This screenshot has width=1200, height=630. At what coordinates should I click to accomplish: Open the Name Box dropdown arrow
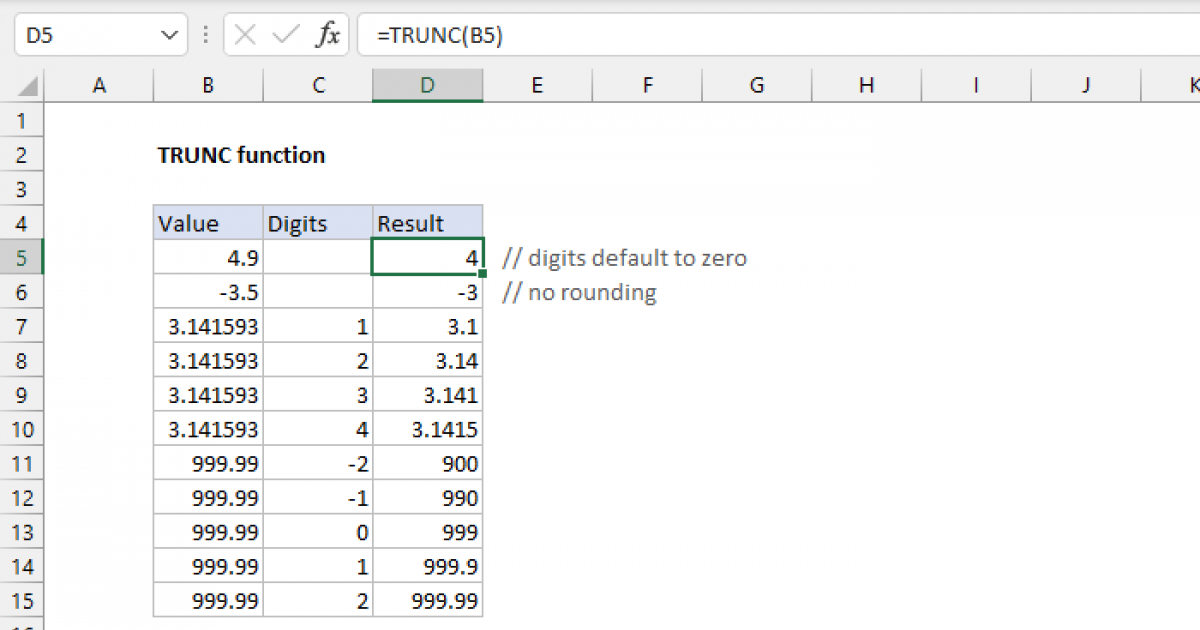[168, 33]
